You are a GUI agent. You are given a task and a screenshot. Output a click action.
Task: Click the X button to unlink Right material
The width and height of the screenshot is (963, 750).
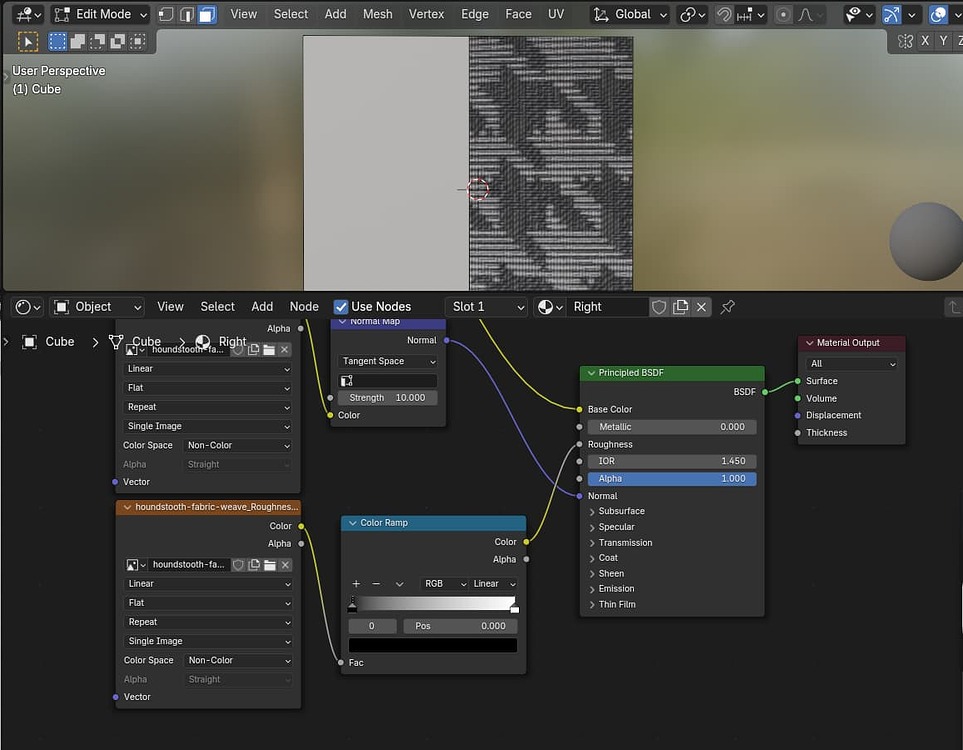(x=700, y=306)
